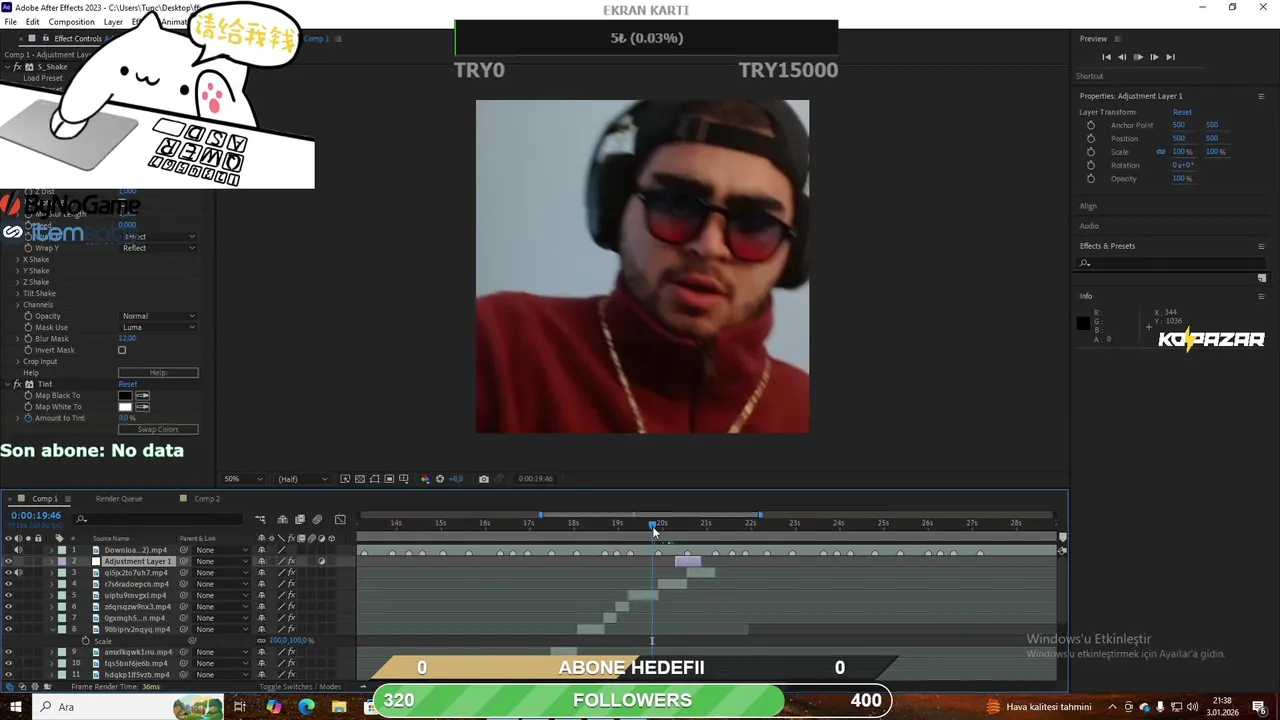The height and width of the screenshot is (720, 1280).
Task: Hide layer z6qrsqzw9nx3.mp4 eye toggle
Action: click(8, 607)
